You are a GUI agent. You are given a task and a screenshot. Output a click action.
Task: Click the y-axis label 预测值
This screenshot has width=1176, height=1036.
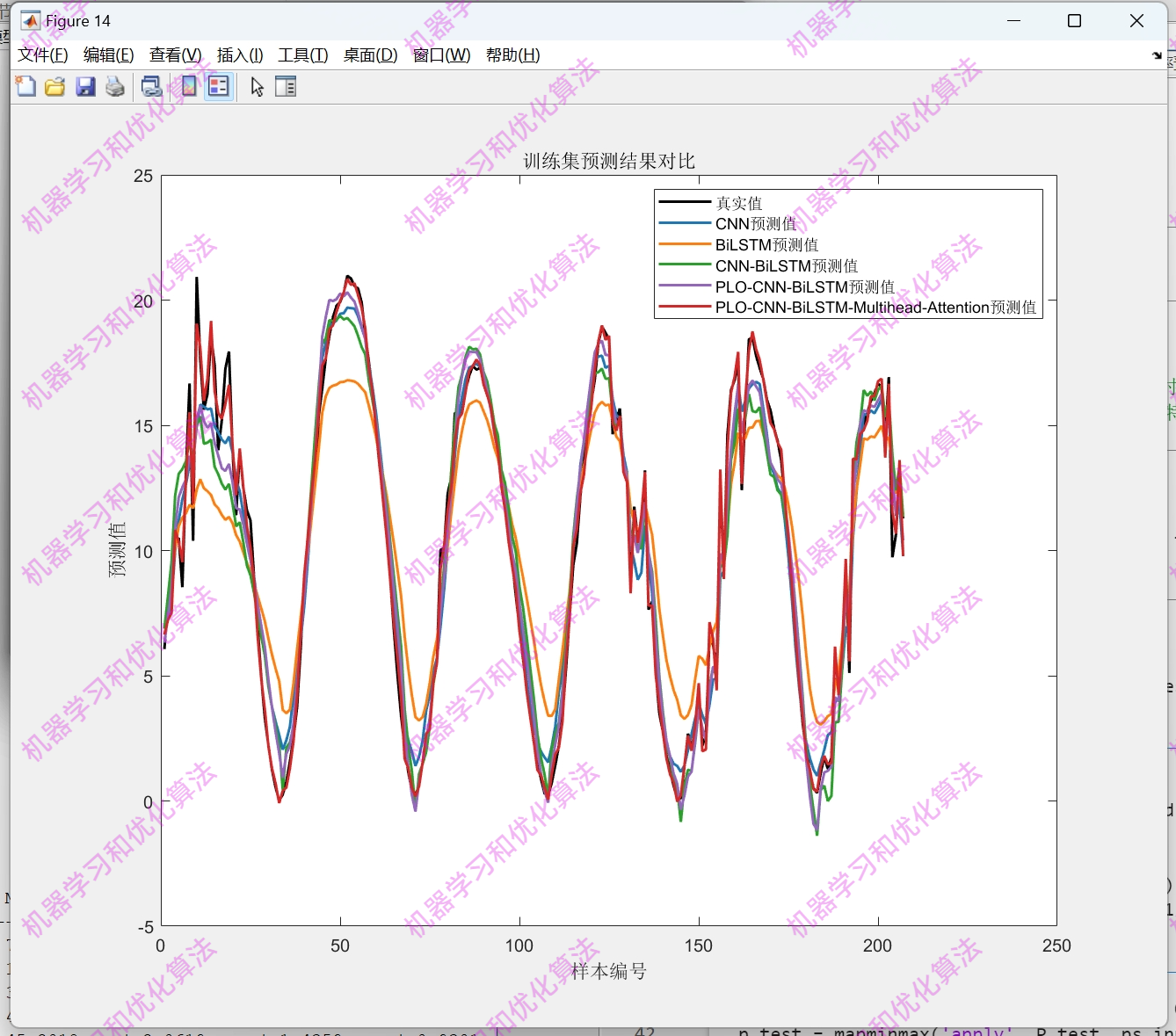point(117,550)
